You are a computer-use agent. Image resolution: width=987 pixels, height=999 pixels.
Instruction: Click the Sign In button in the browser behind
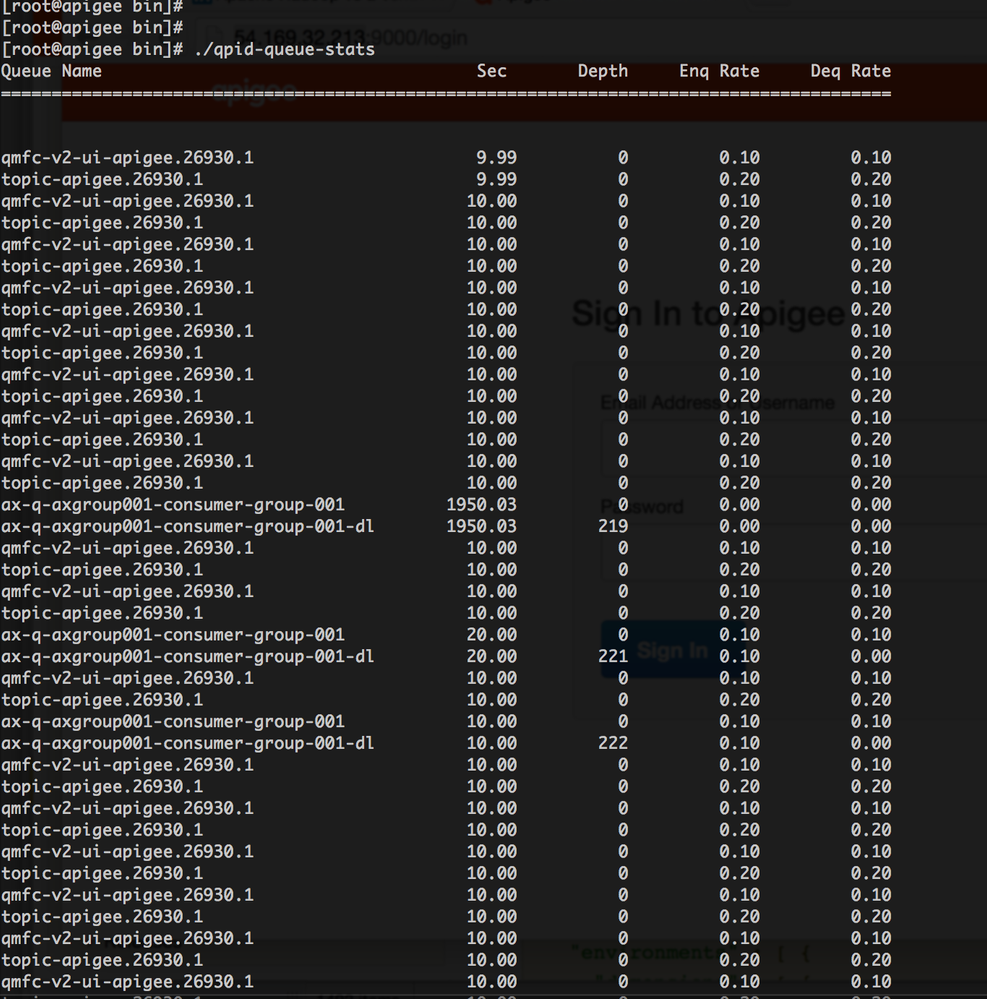673,650
